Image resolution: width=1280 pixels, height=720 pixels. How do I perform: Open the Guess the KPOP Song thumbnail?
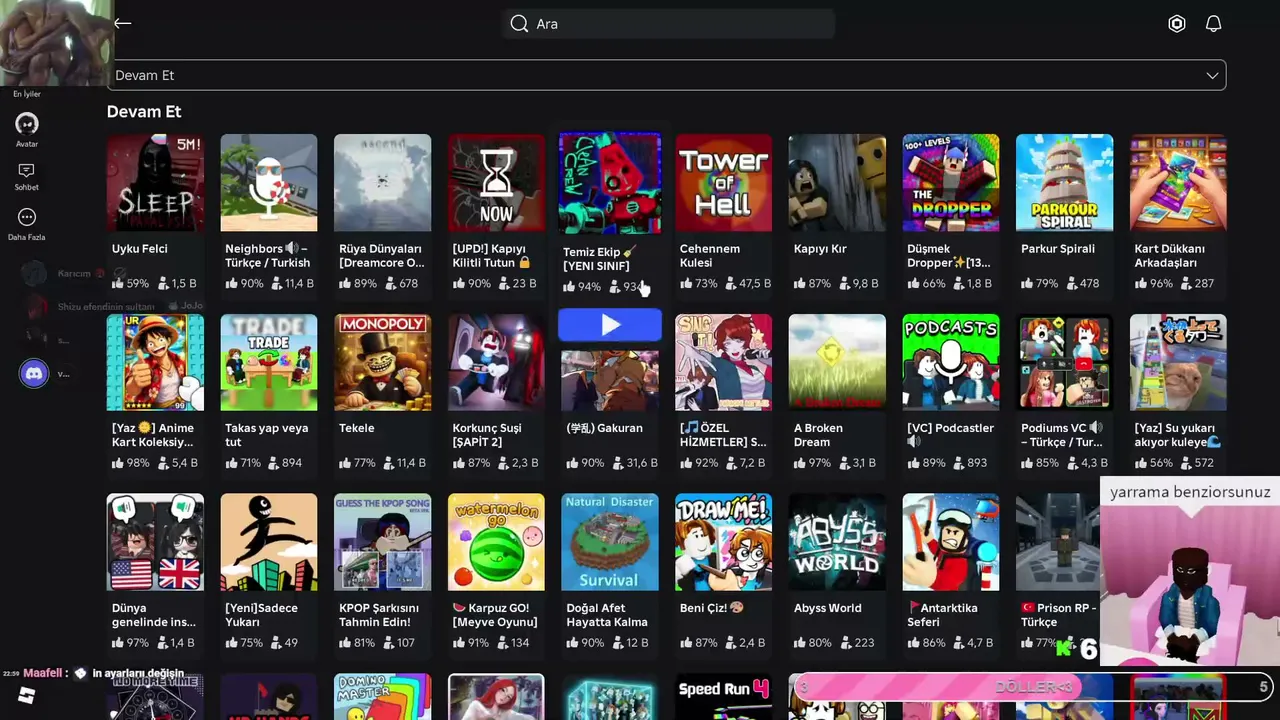pos(383,542)
